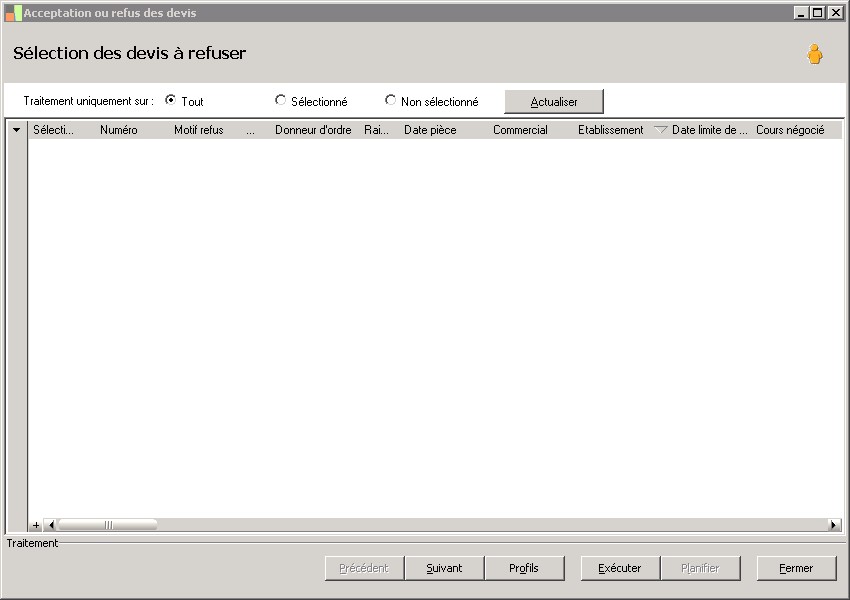
Task: Click the Commercial column header
Action: [x=520, y=130]
